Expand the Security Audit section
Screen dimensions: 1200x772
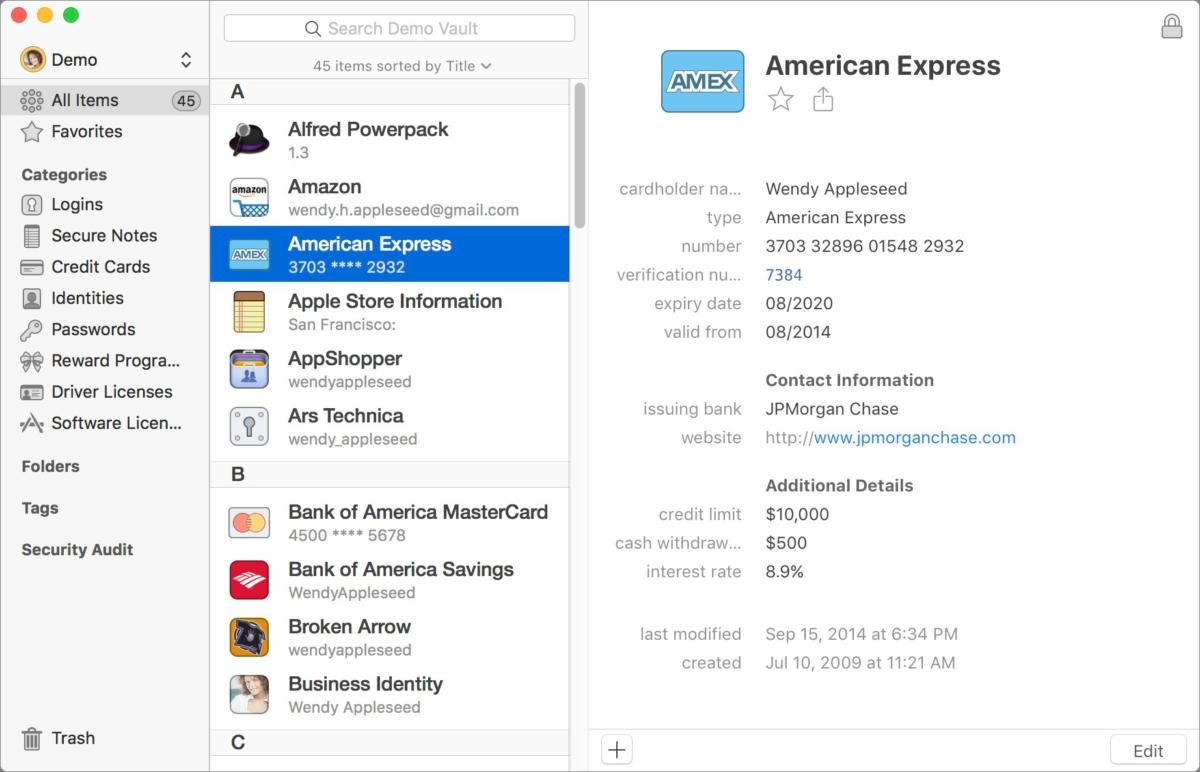pyautogui.click(x=77, y=549)
